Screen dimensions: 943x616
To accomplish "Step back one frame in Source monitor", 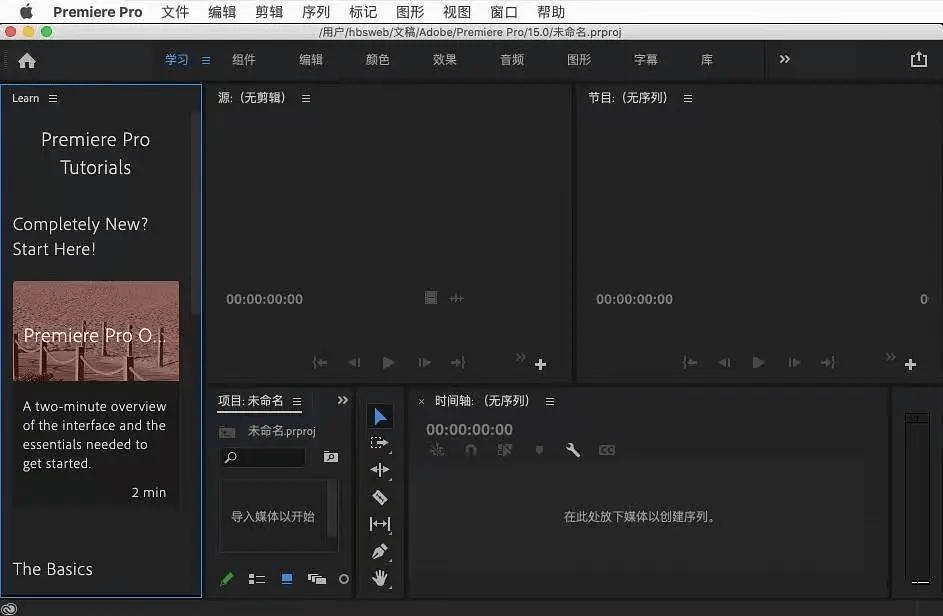I will pos(354,362).
